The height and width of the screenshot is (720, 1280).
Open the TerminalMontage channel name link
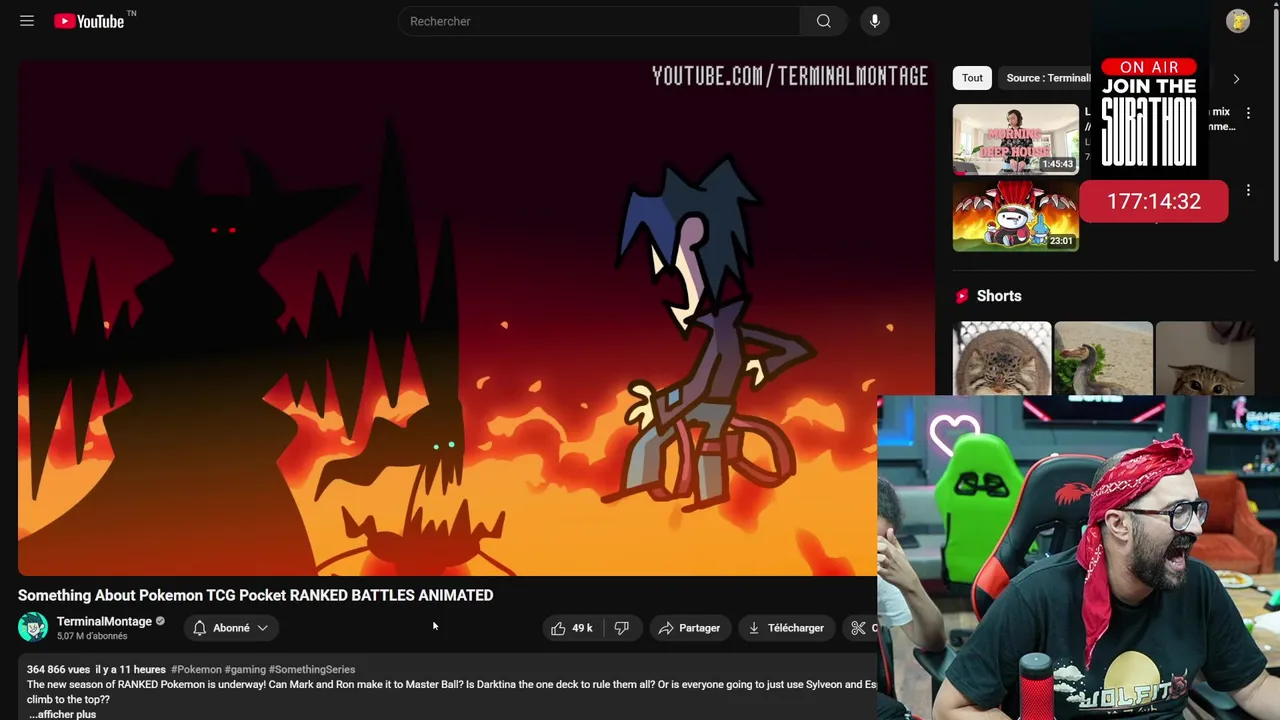pos(104,621)
